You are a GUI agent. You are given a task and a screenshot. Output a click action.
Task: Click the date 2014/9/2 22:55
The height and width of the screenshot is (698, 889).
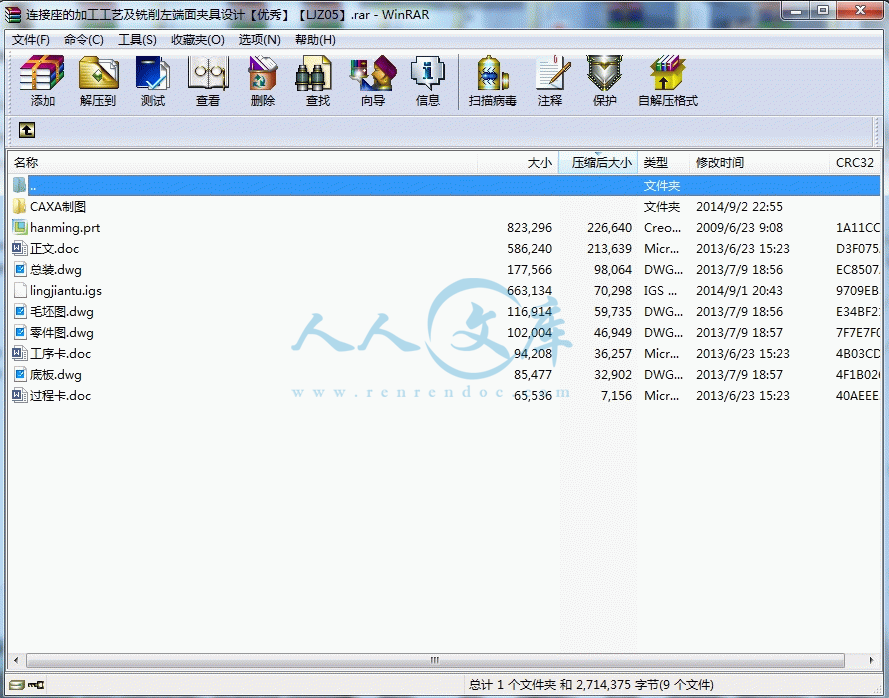[739, 206]
